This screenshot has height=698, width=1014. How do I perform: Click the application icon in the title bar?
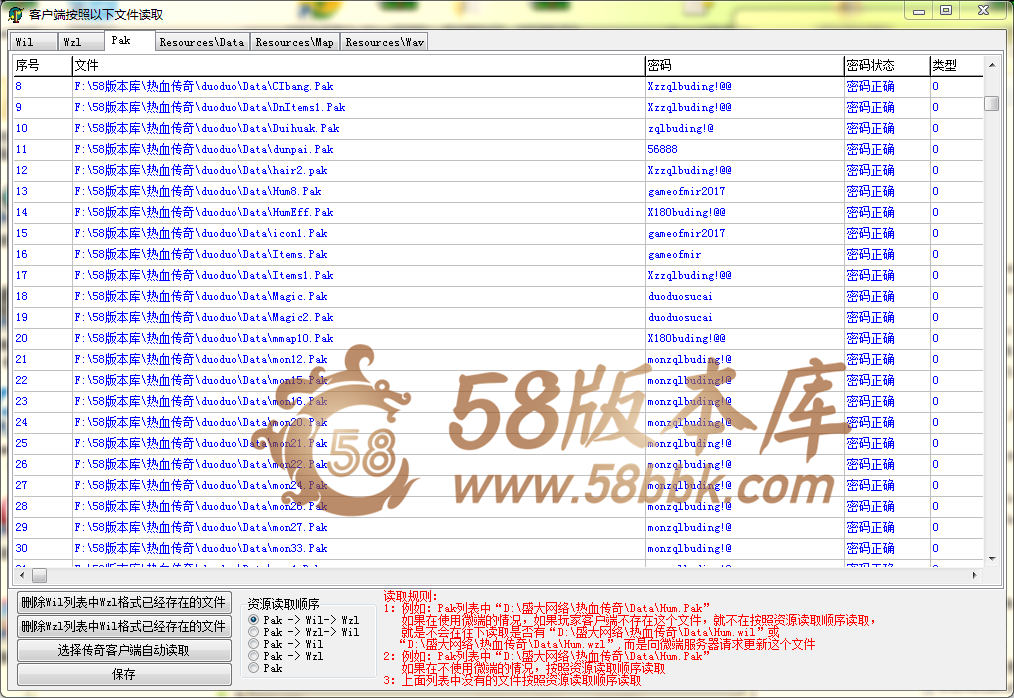point(16,14)
